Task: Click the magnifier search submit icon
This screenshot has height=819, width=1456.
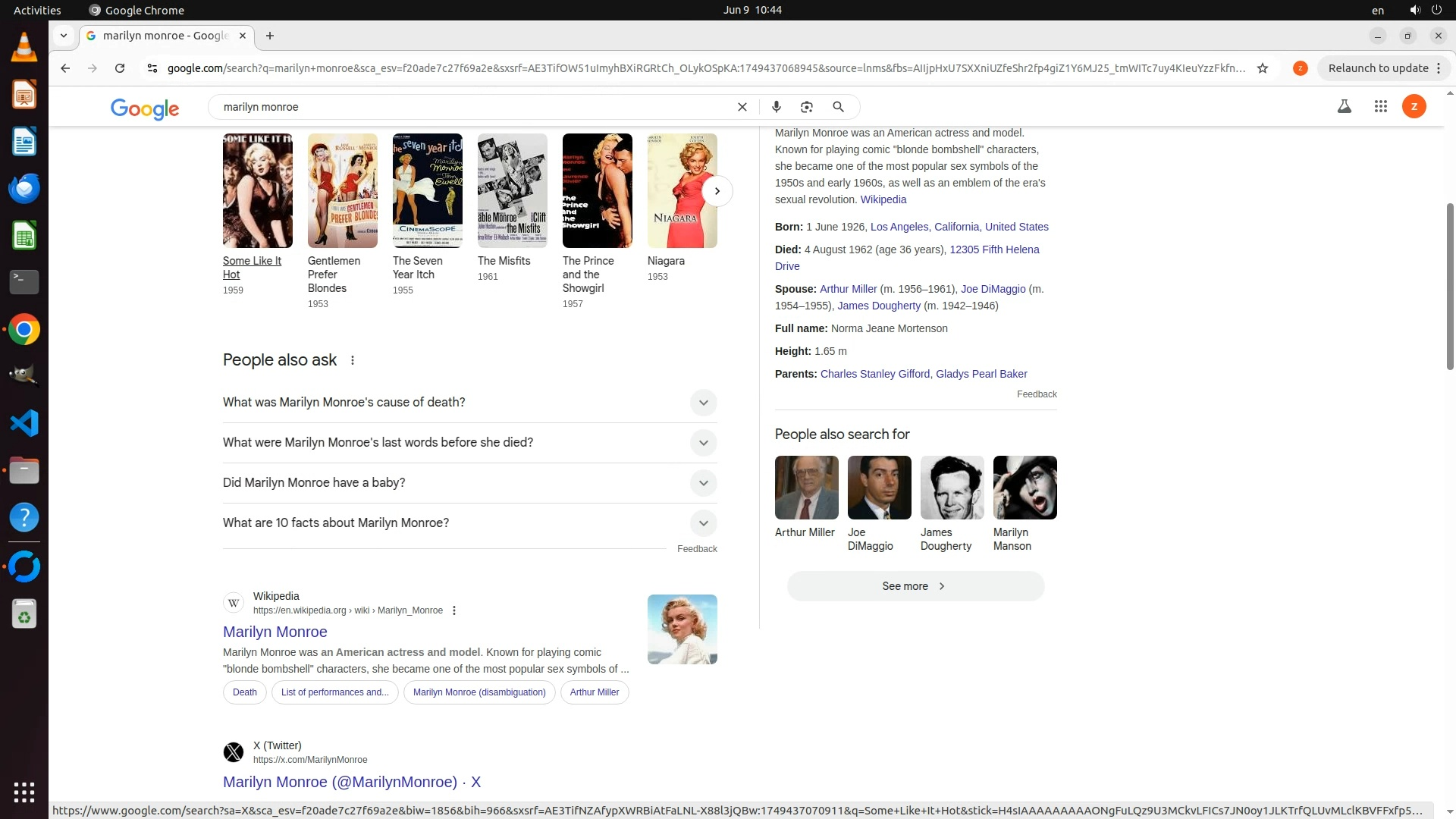Action: 838,107
